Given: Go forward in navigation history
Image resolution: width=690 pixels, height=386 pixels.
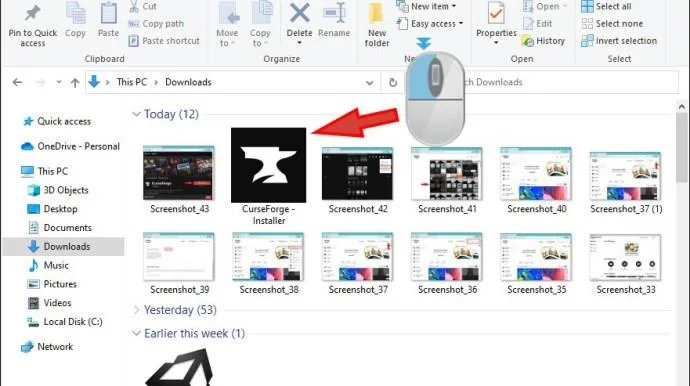Looking at the screenshot, I should click(40, 82).
